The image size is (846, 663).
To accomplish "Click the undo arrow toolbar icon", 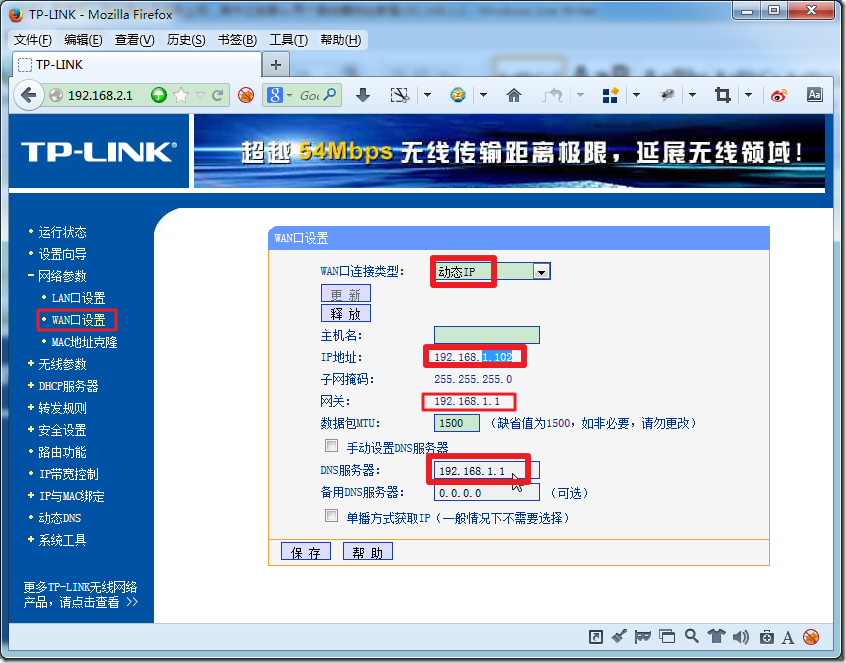I will point(552,95).
